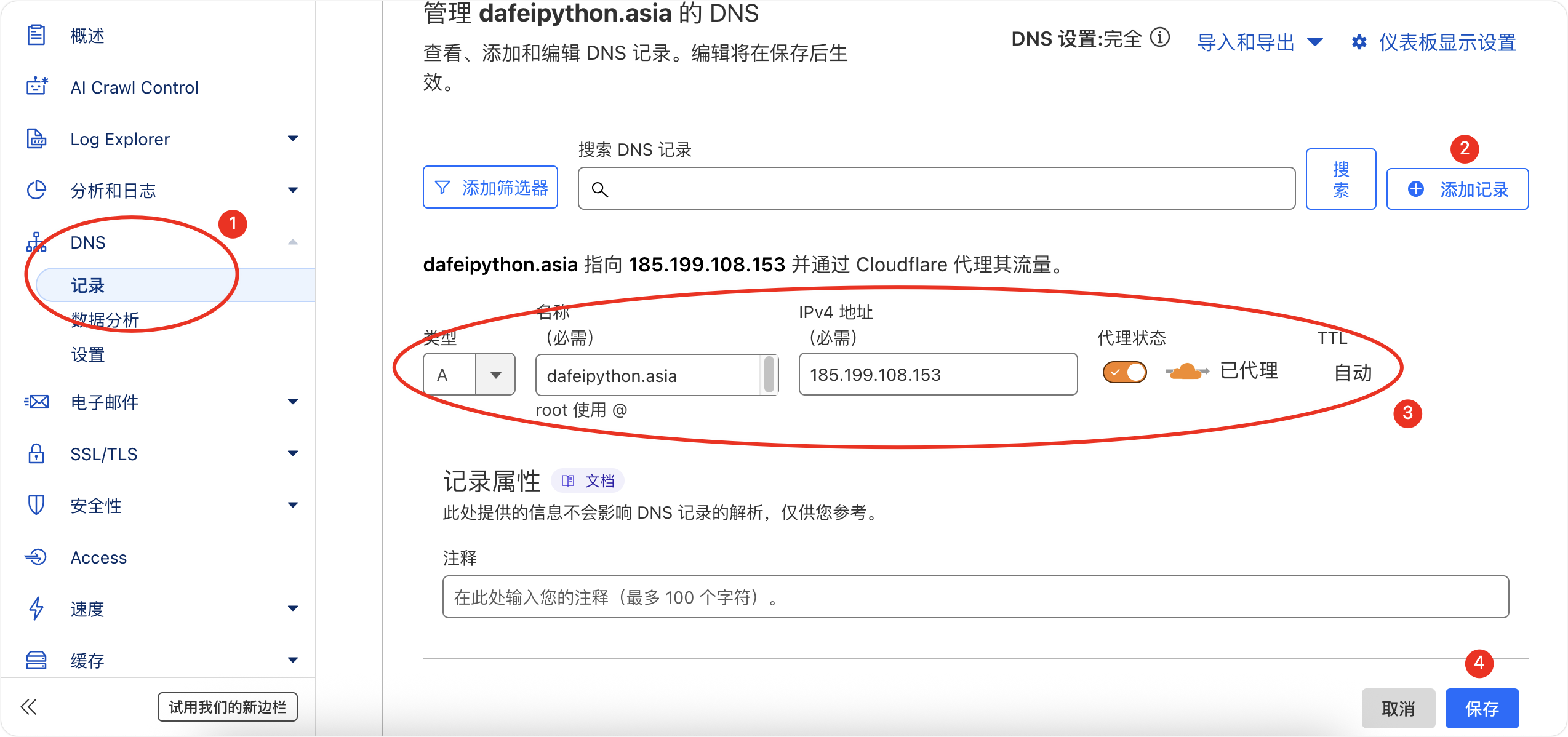Viewport: 1568px width, 737px height.
Task: Collapse the sidebar with double-chevron icon
Action: pyautogui.click(x=28, y=707)
